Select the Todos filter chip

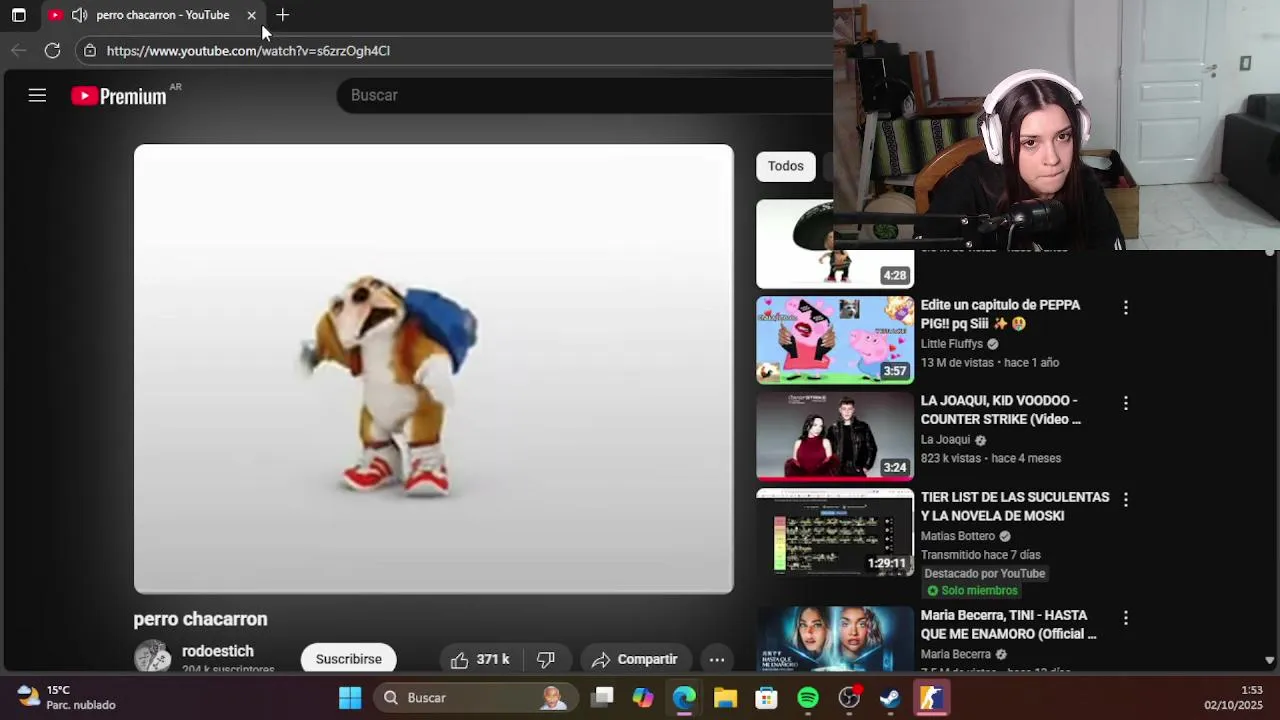pyautogui.click(x=785, y=166)
